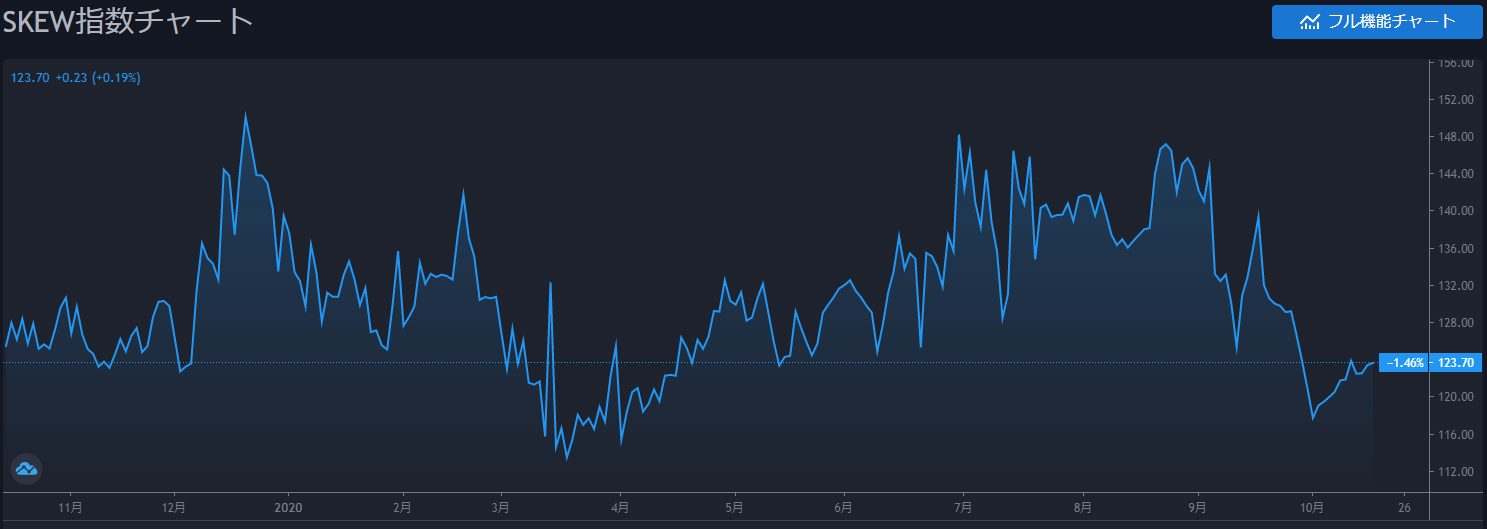Click the 112.00 level on price scale
The height and width of the screenshot is (529, 1487).
coord(1455,471)
